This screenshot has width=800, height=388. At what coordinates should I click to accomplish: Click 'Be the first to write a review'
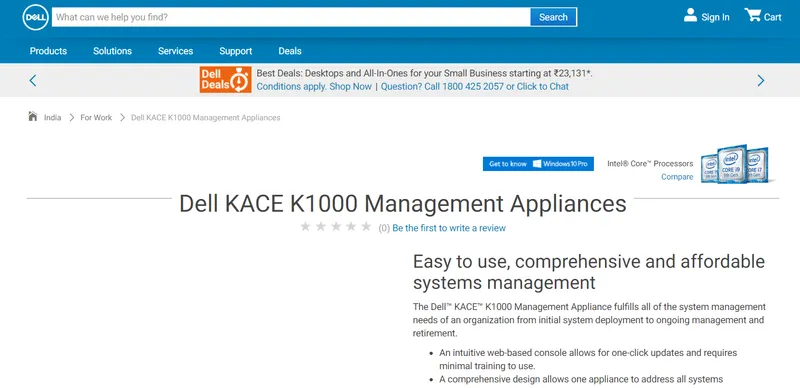(449, 228)
